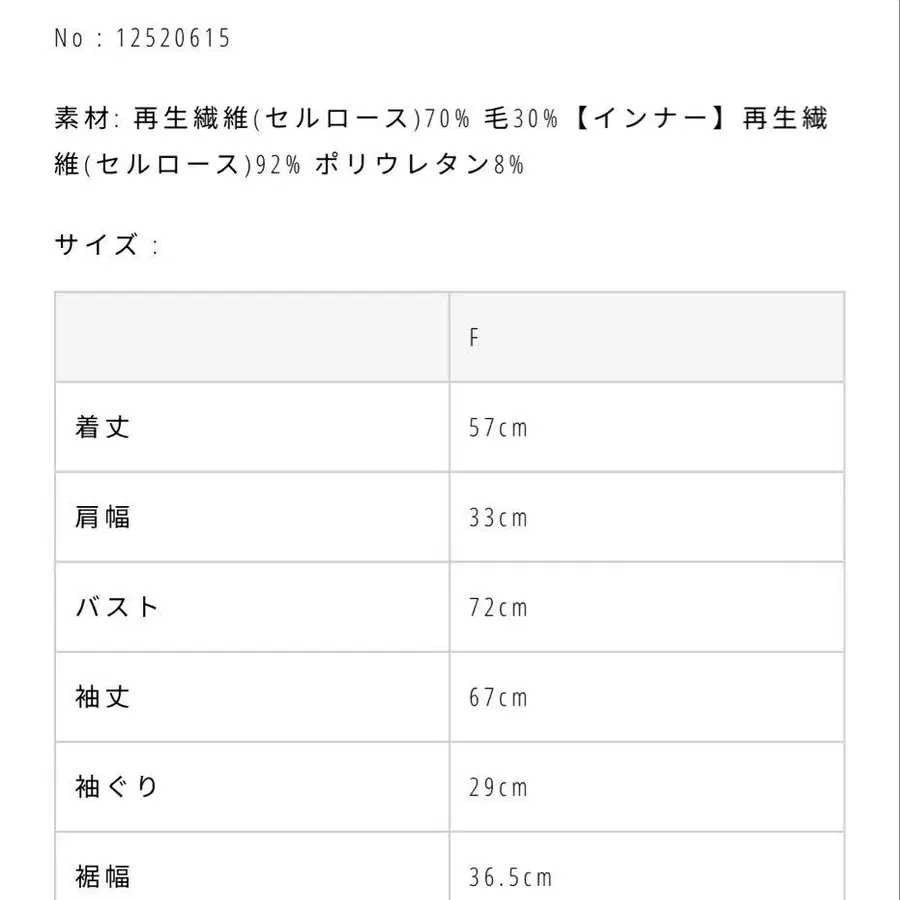Click the 素材 material label
This screenshot has height=900, width=900.
coord(85,120)
